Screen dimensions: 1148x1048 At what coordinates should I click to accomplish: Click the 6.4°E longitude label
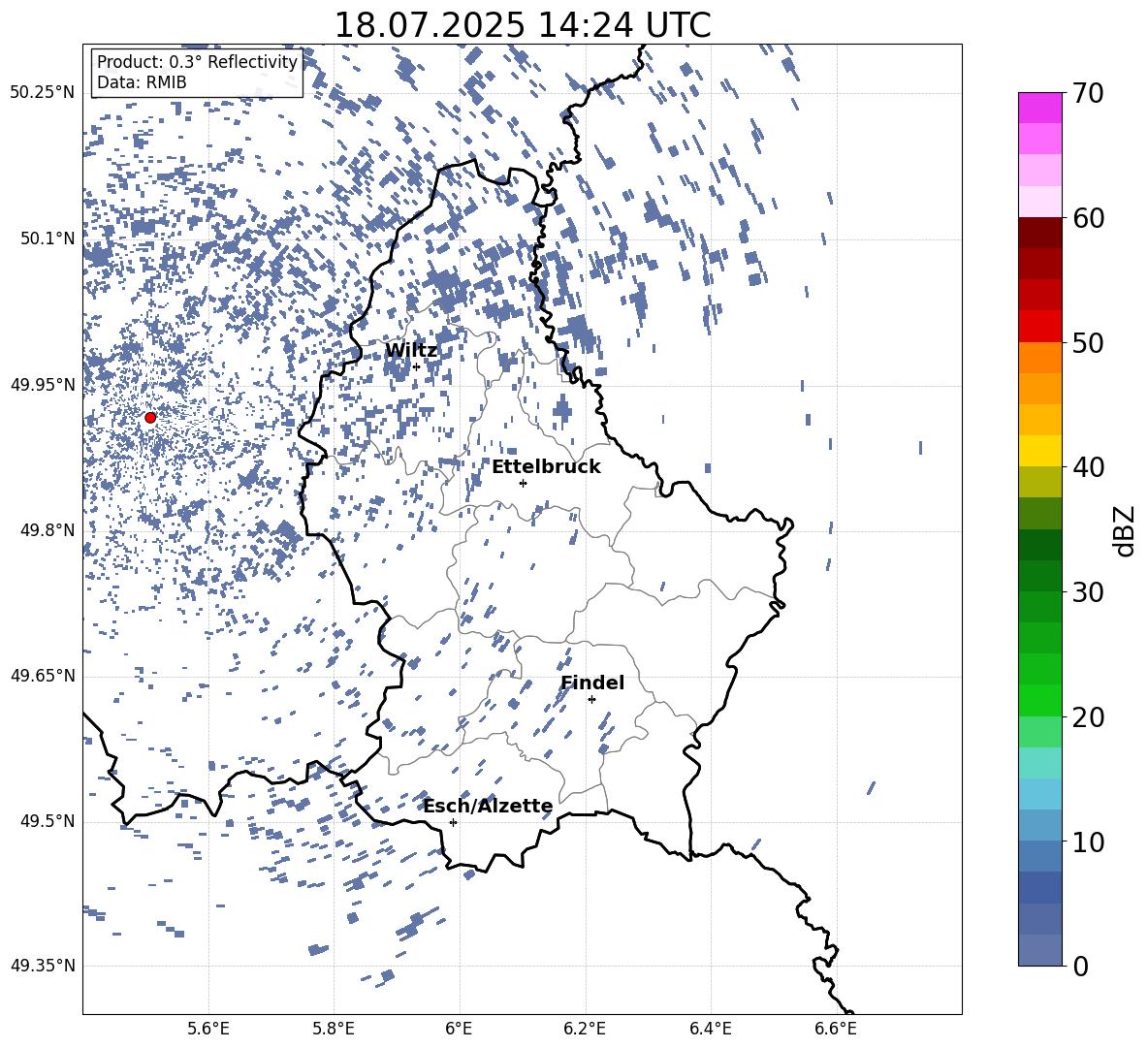pos(710,1029)
